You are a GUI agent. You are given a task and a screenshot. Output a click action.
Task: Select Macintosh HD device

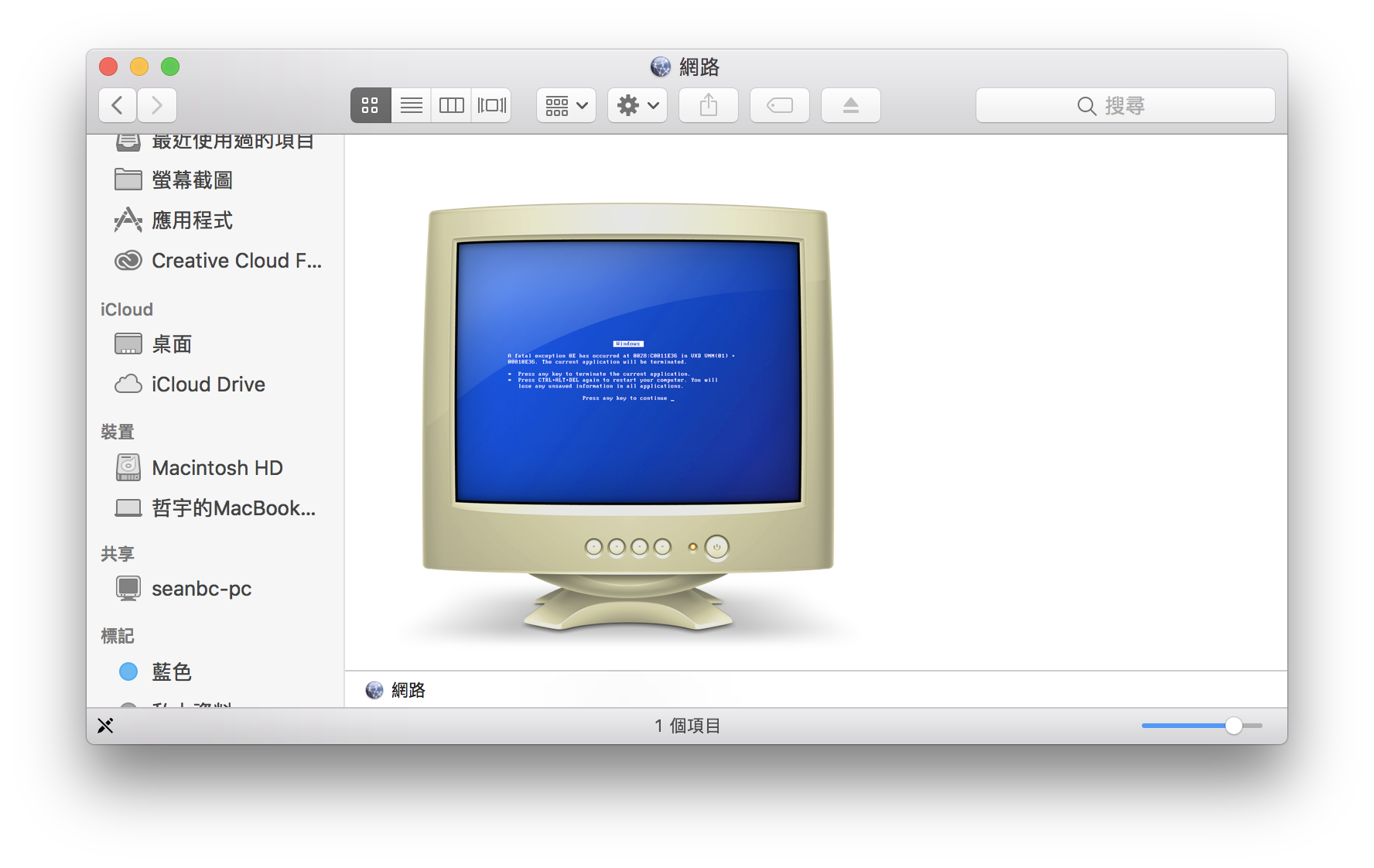pos(215,468)
